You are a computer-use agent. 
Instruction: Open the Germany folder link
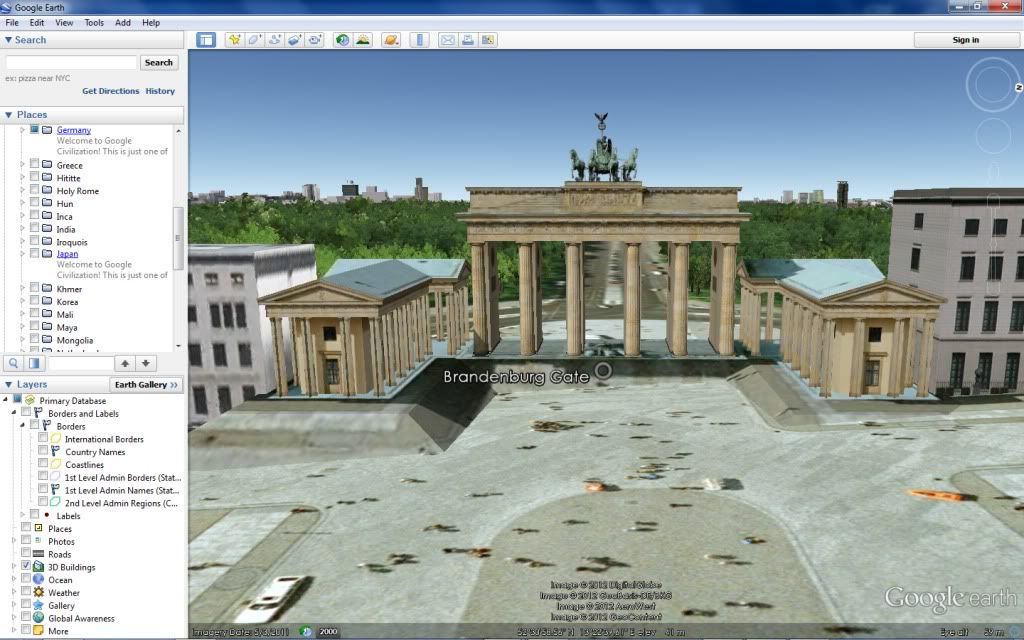[74, 130]
